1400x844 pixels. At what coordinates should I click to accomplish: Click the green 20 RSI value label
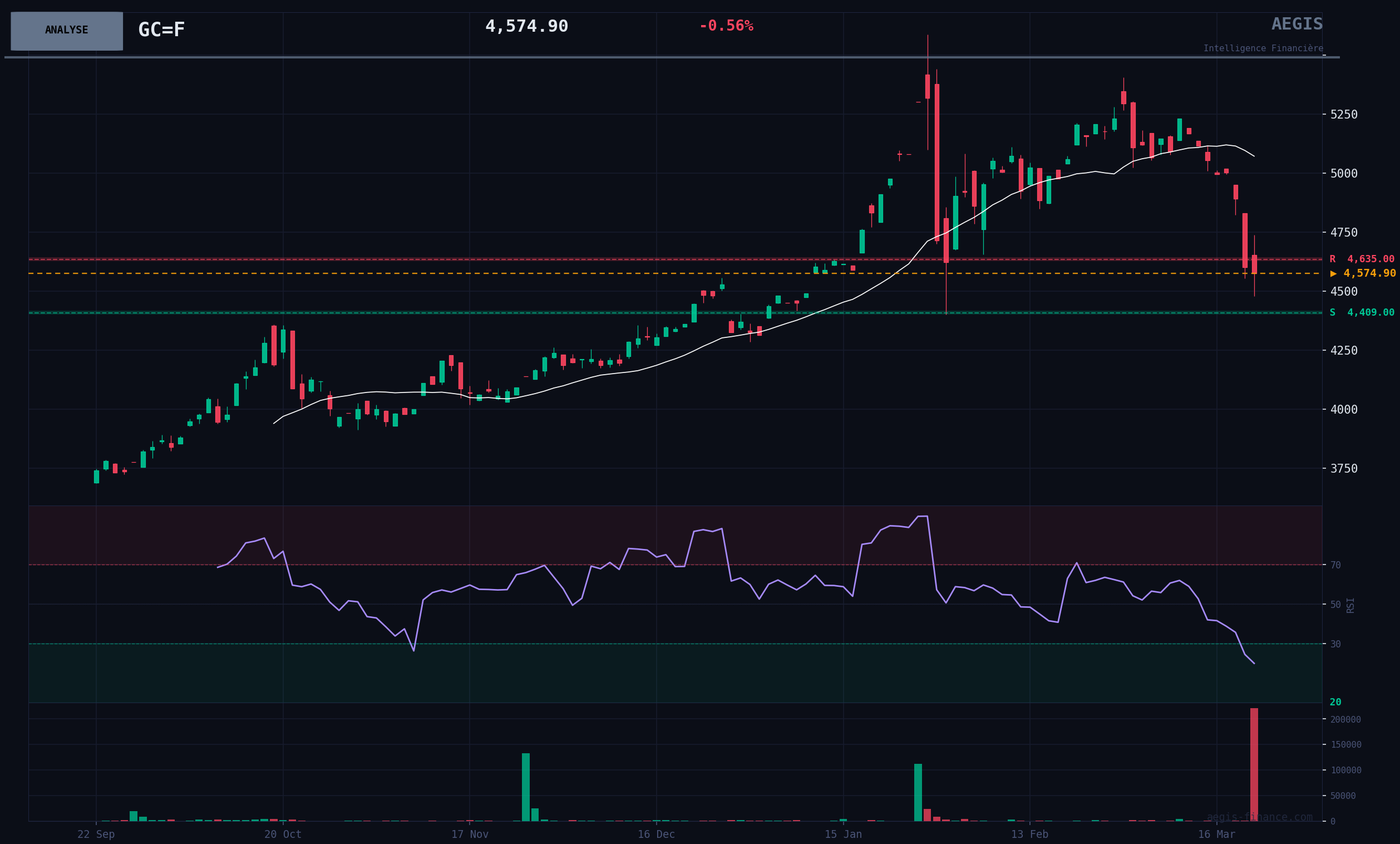(x=1335, y=702)
